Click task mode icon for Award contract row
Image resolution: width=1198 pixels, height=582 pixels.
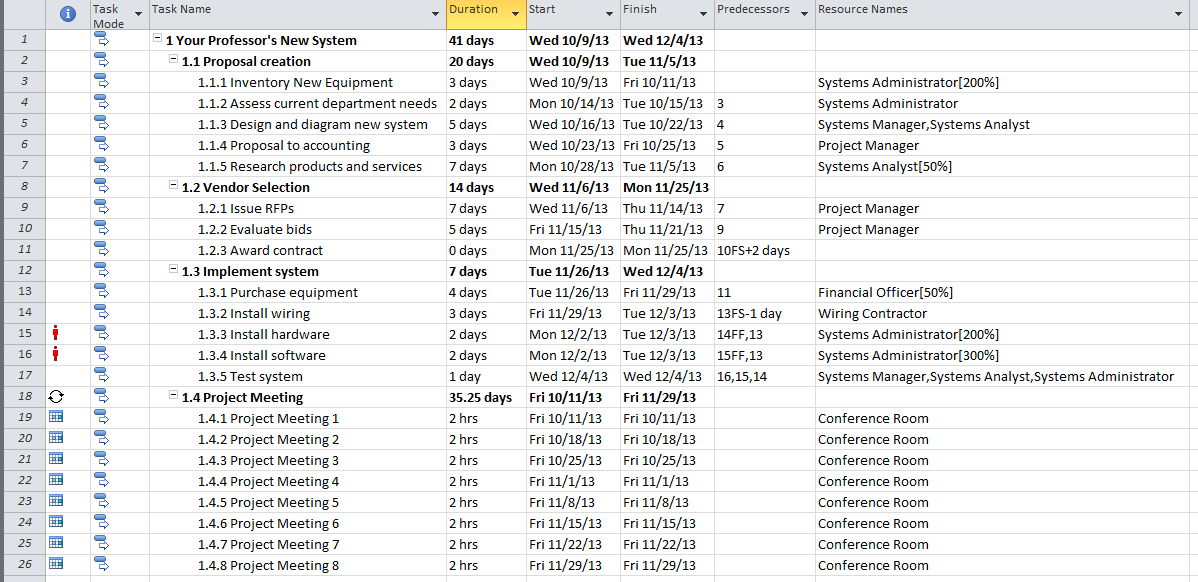tap(102, 250)
